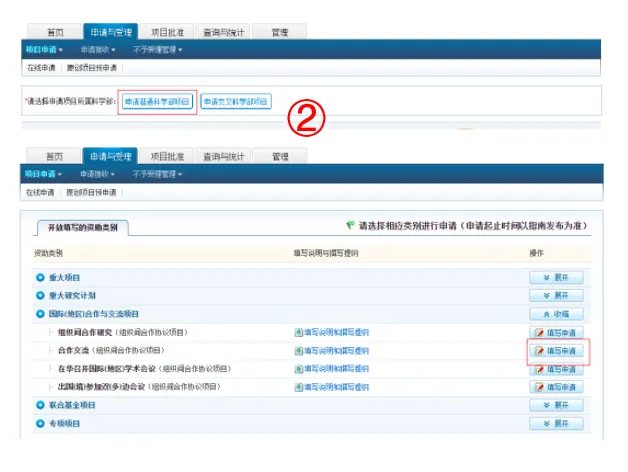Click 原创项目预申请 submenu in the upper page
The width and height of the screenshot is (628, 472).
pyautogui.click(x=92, y=68)
